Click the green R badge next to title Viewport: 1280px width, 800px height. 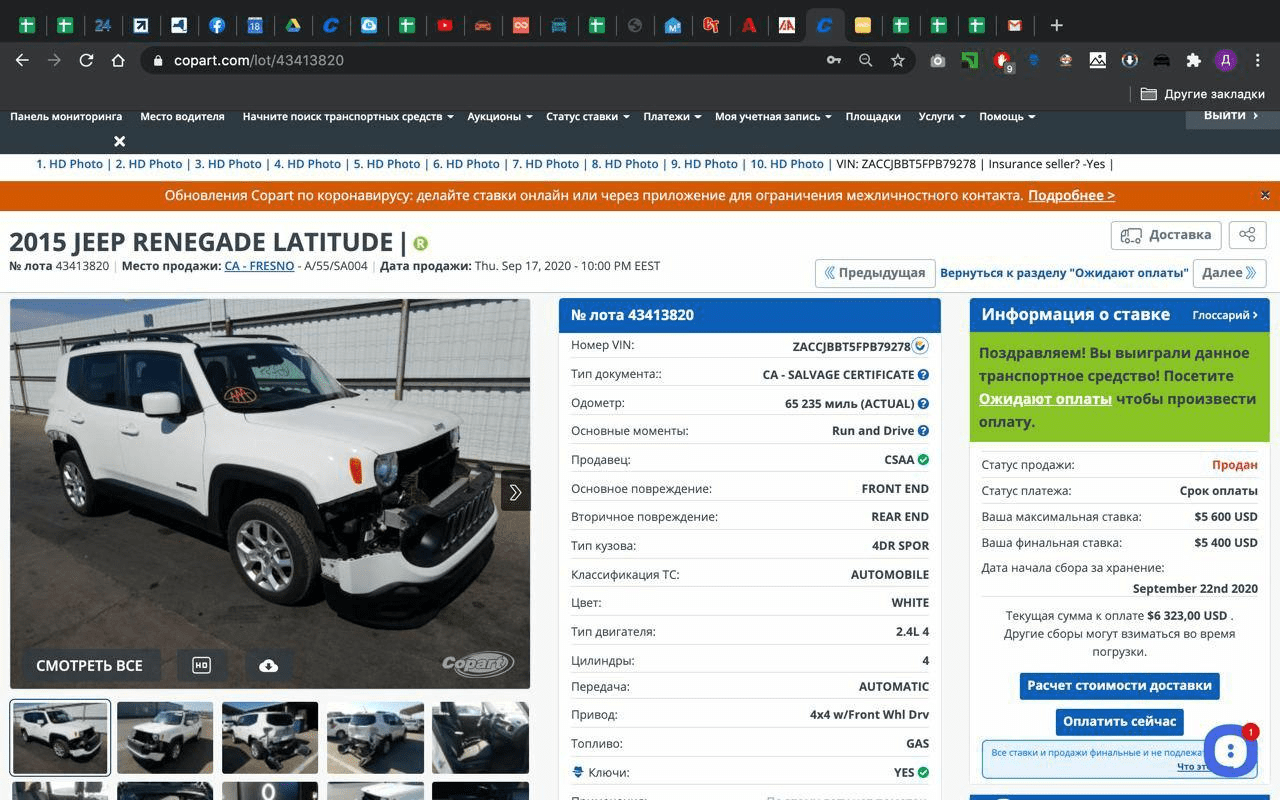(420, 243)
